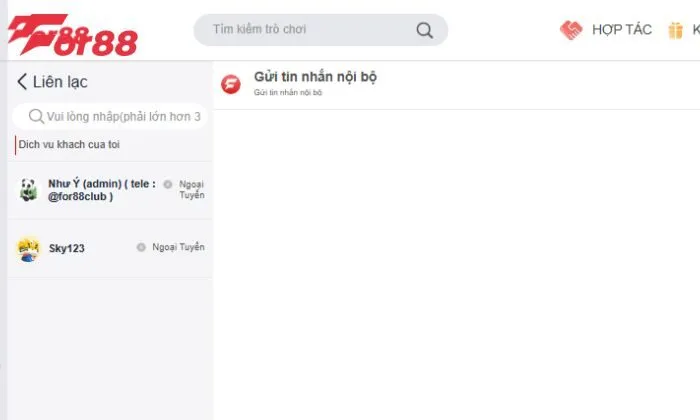Click the Liên lạc panel title
Image resolution: width=700 pixels, height=420 pixels.
pyautogui.click(x=60, y=82)
